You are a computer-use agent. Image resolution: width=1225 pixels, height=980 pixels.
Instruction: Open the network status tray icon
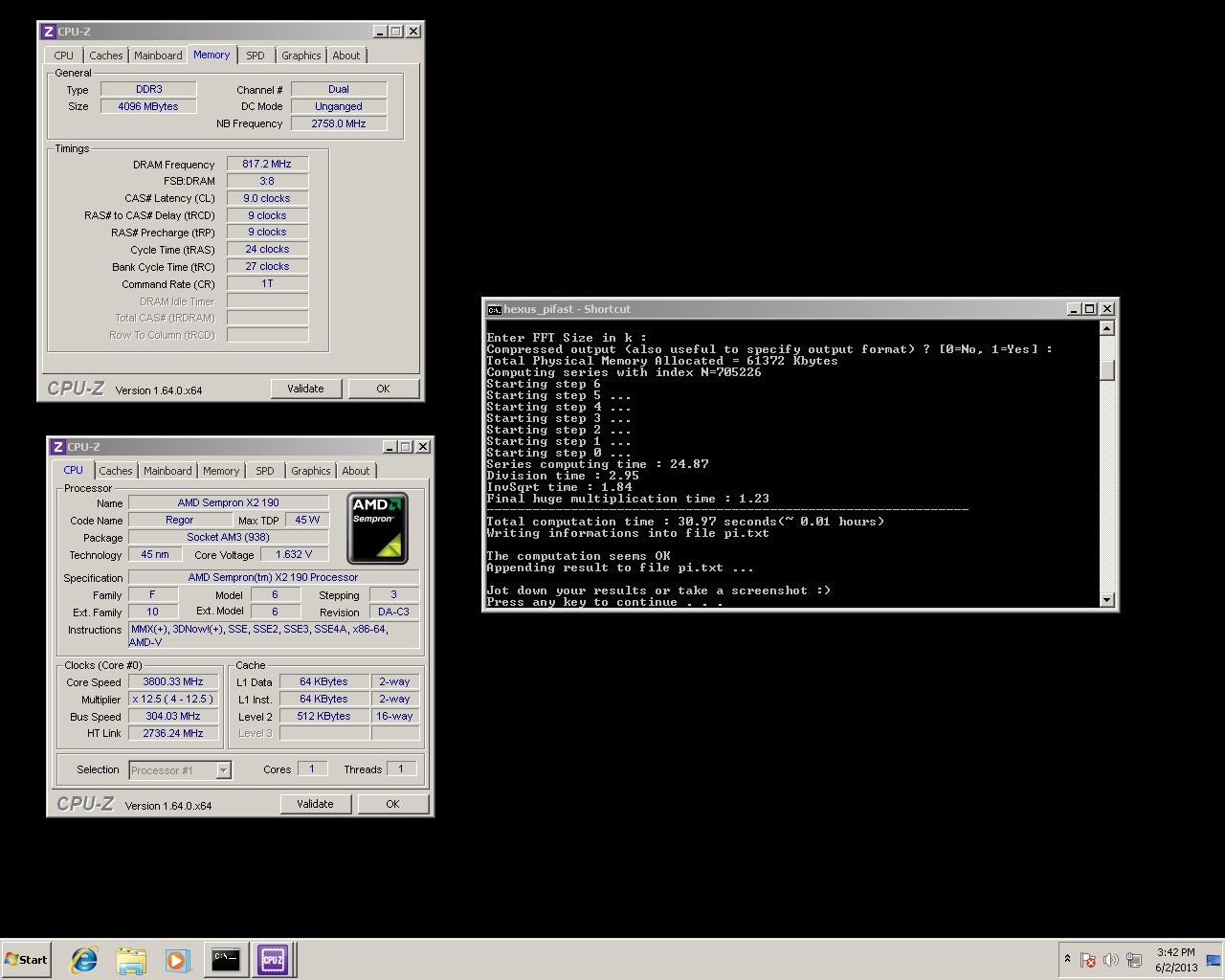1134,959
